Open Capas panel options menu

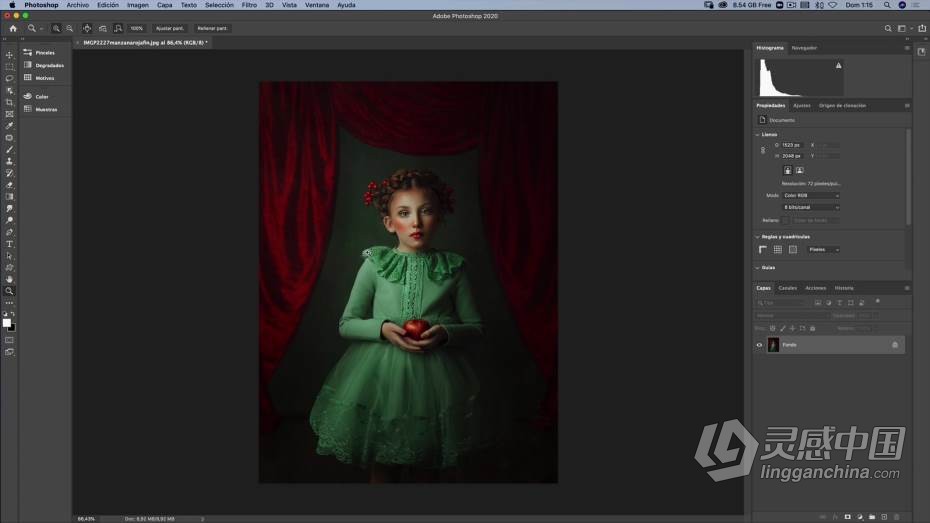[x=907, y=288]
